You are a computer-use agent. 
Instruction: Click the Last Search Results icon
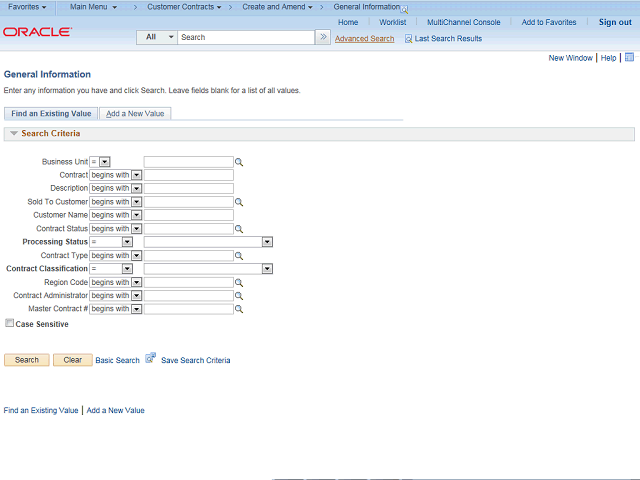coord(408,39)
